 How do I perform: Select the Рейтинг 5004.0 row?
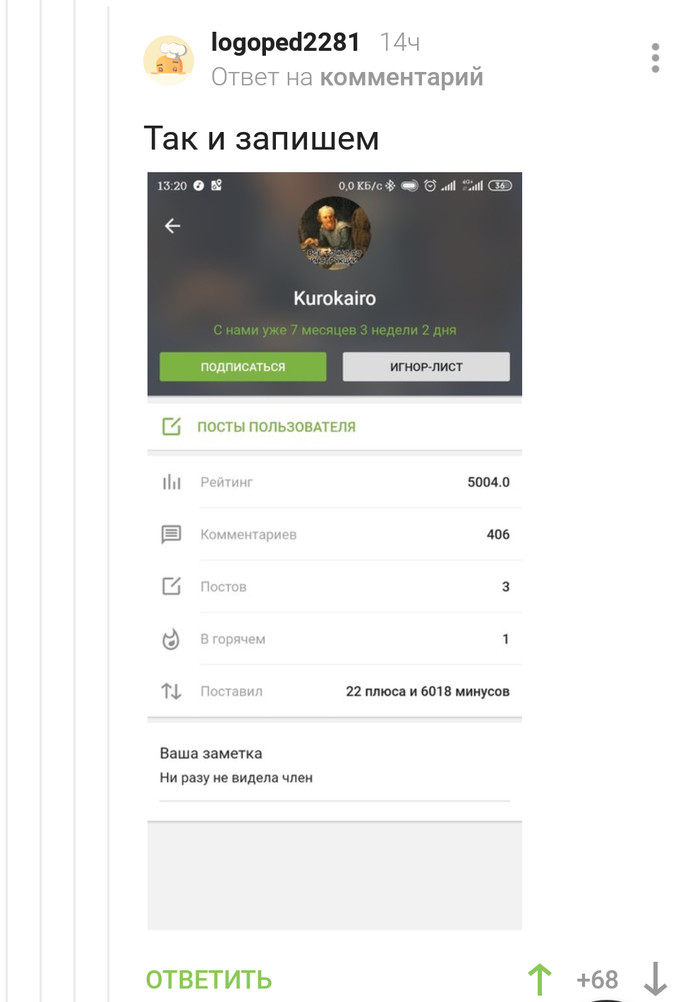[x=334, y=482]
